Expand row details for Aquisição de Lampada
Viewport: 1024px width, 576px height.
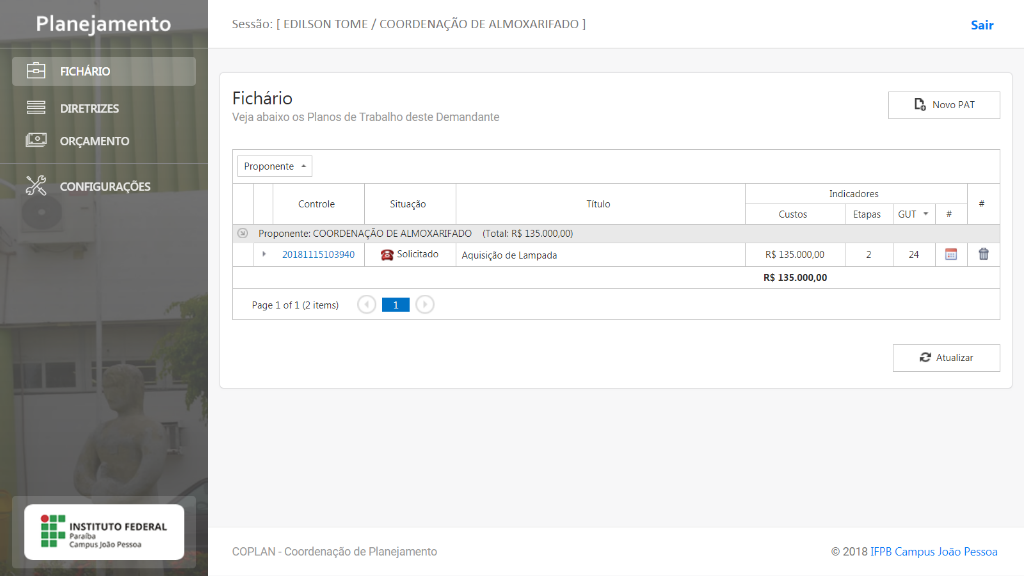[264, 255]
